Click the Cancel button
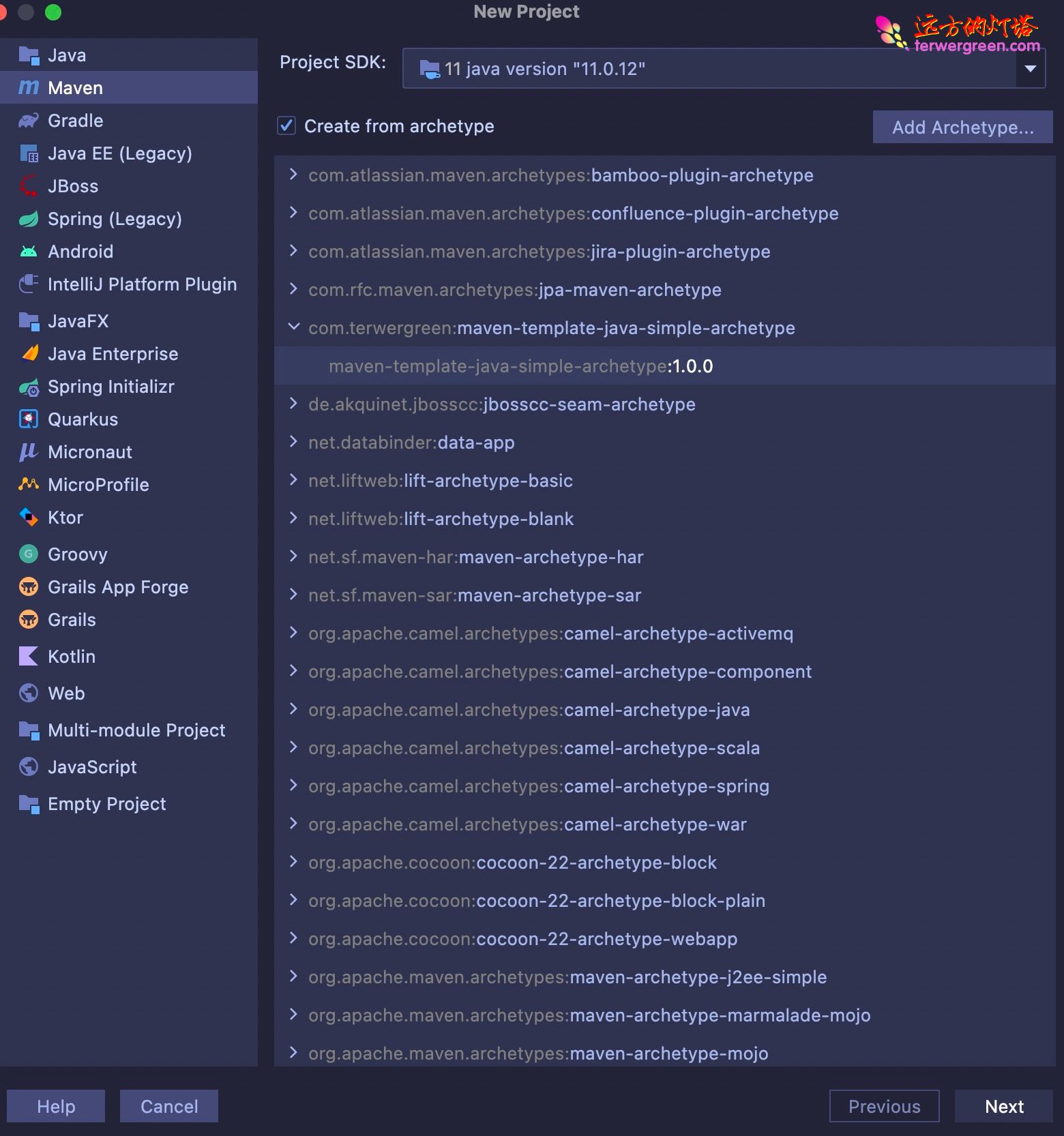1064x1136 pixels. (x=169, y=1106)
